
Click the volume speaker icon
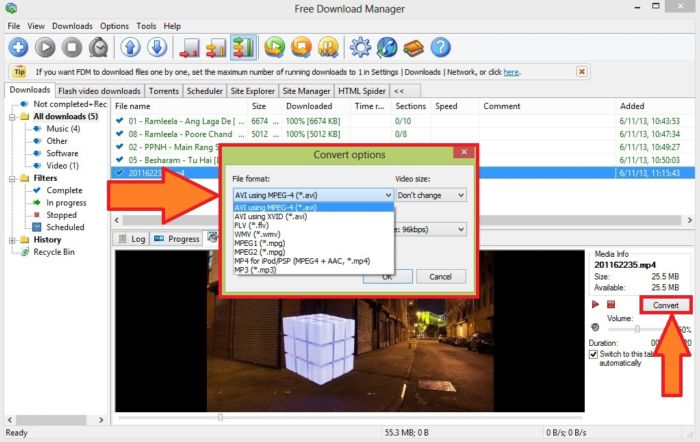click(x=595, y=327)
